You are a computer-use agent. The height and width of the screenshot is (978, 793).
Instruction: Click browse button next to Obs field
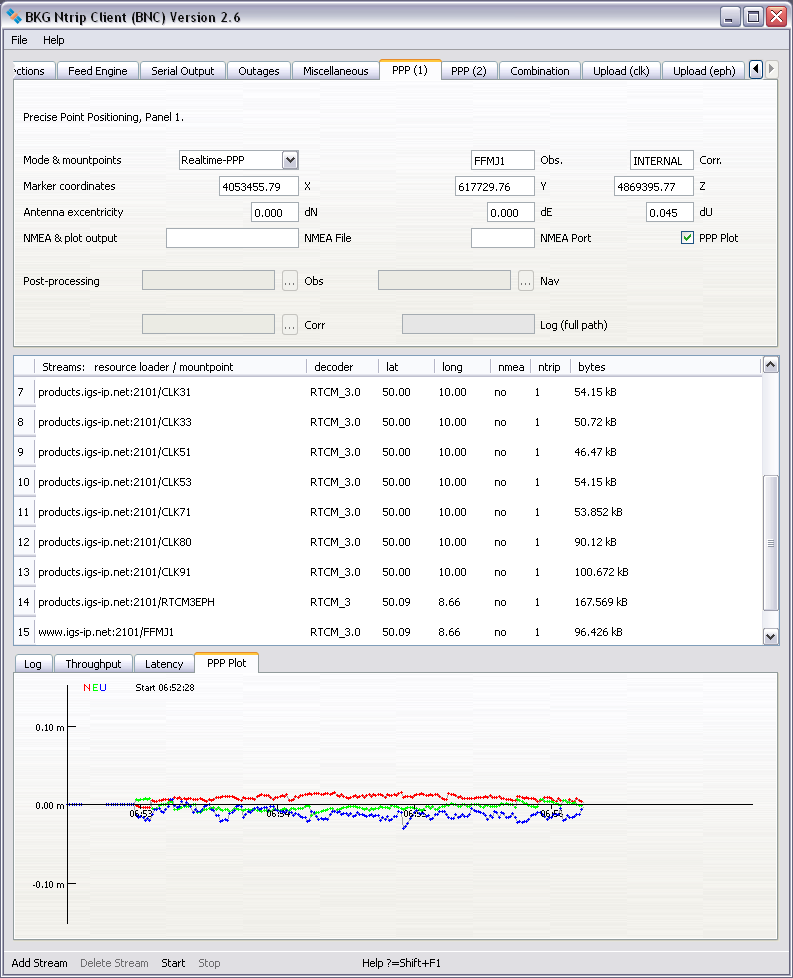click(290, 281)
